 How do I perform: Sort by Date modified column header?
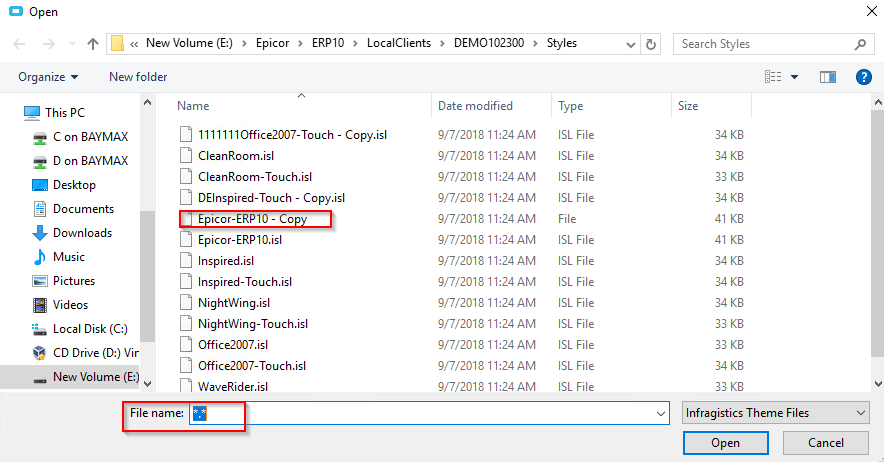click(x=475, y=106)
